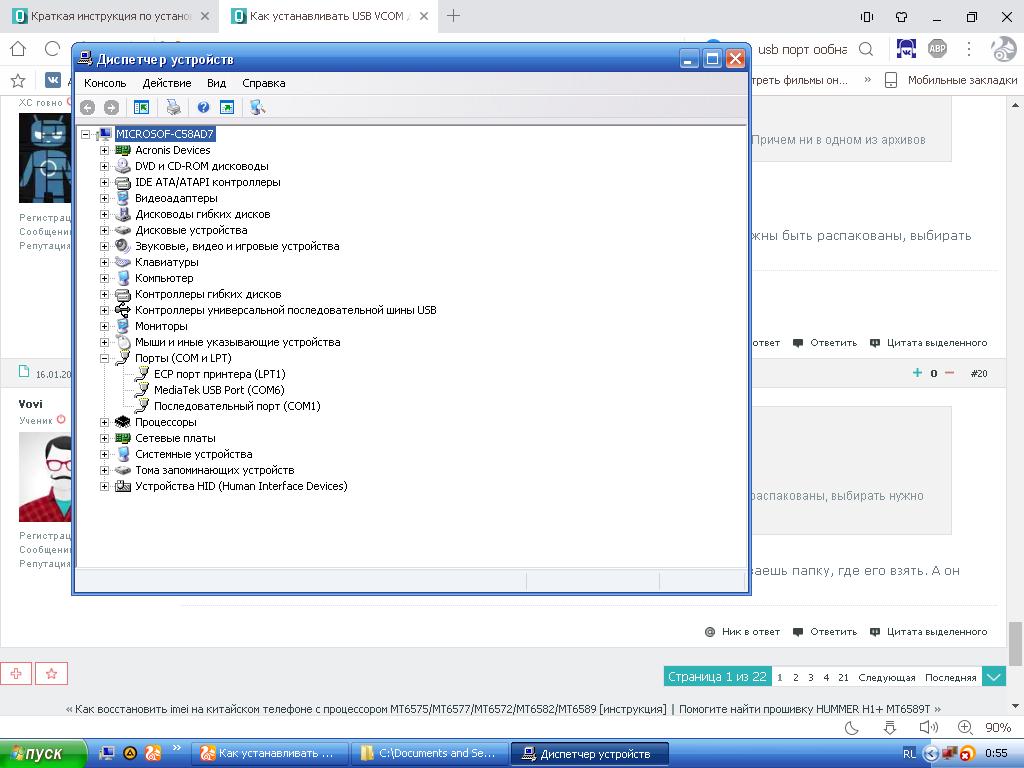Click the blue Help question mark icon

(203, 107)
